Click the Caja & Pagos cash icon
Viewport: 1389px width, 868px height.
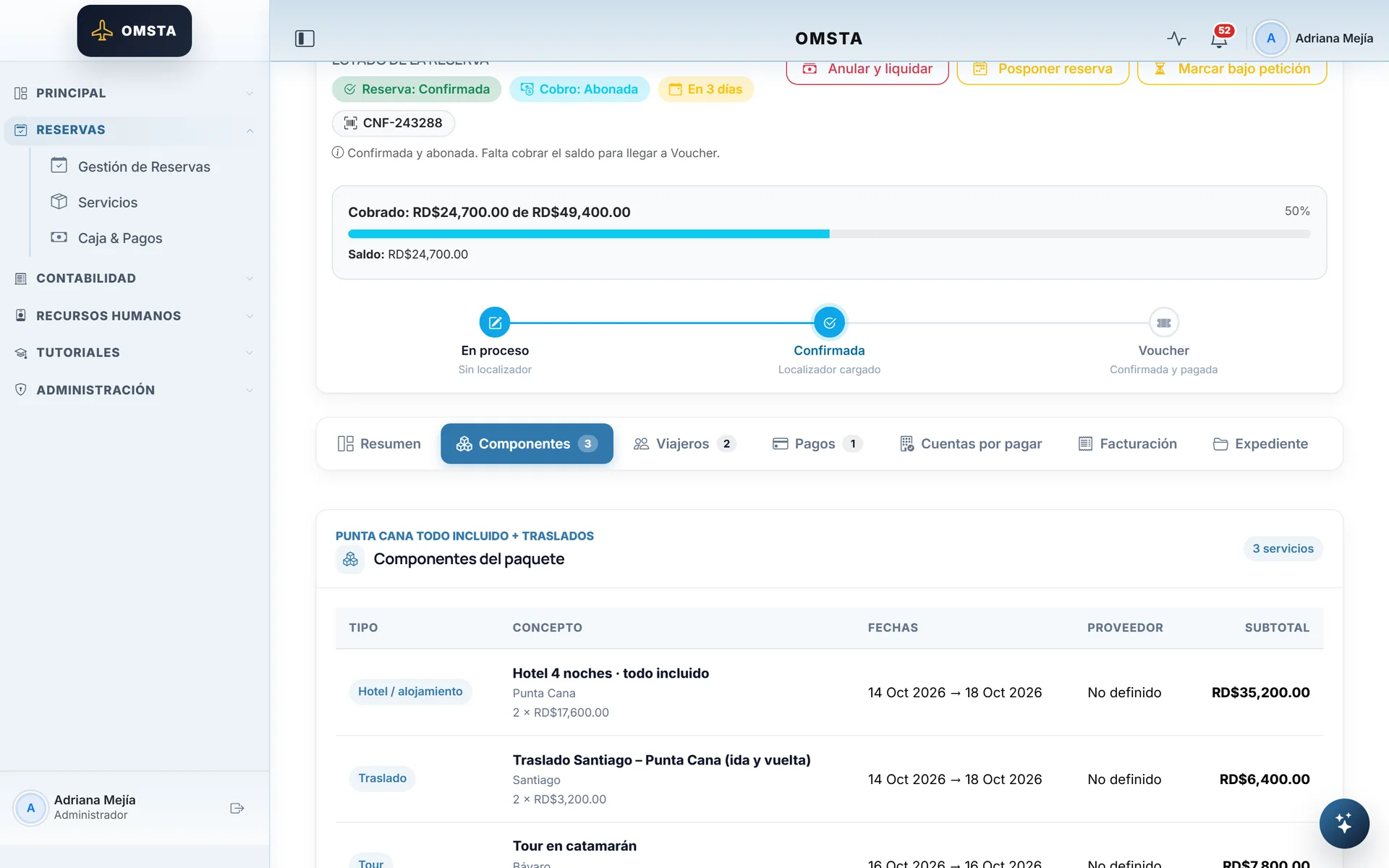[x=59, y=237]
